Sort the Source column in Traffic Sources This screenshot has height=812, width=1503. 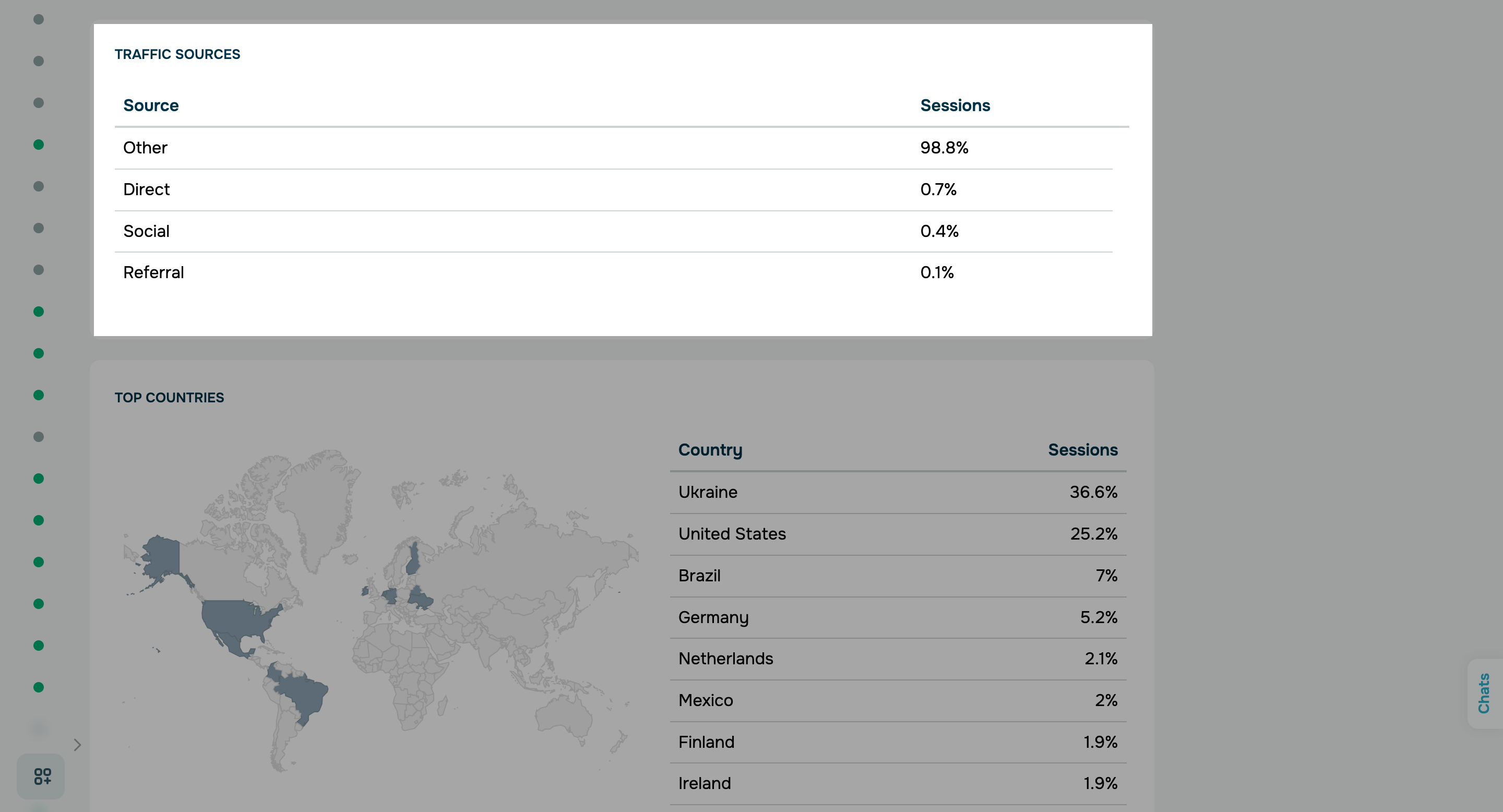[x=150, y=105]
